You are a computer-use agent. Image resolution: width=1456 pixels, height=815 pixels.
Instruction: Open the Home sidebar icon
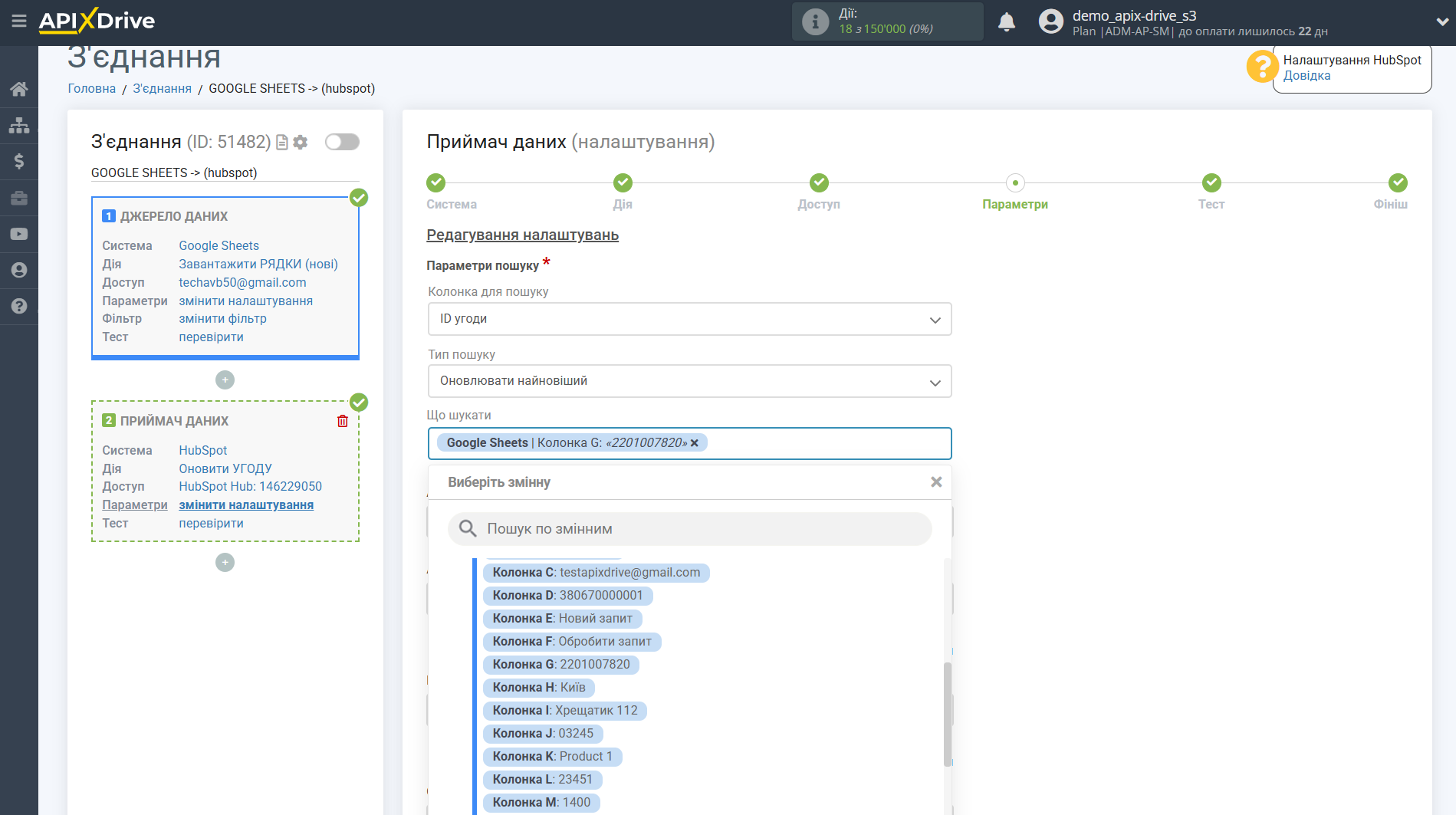pos(19,89)
